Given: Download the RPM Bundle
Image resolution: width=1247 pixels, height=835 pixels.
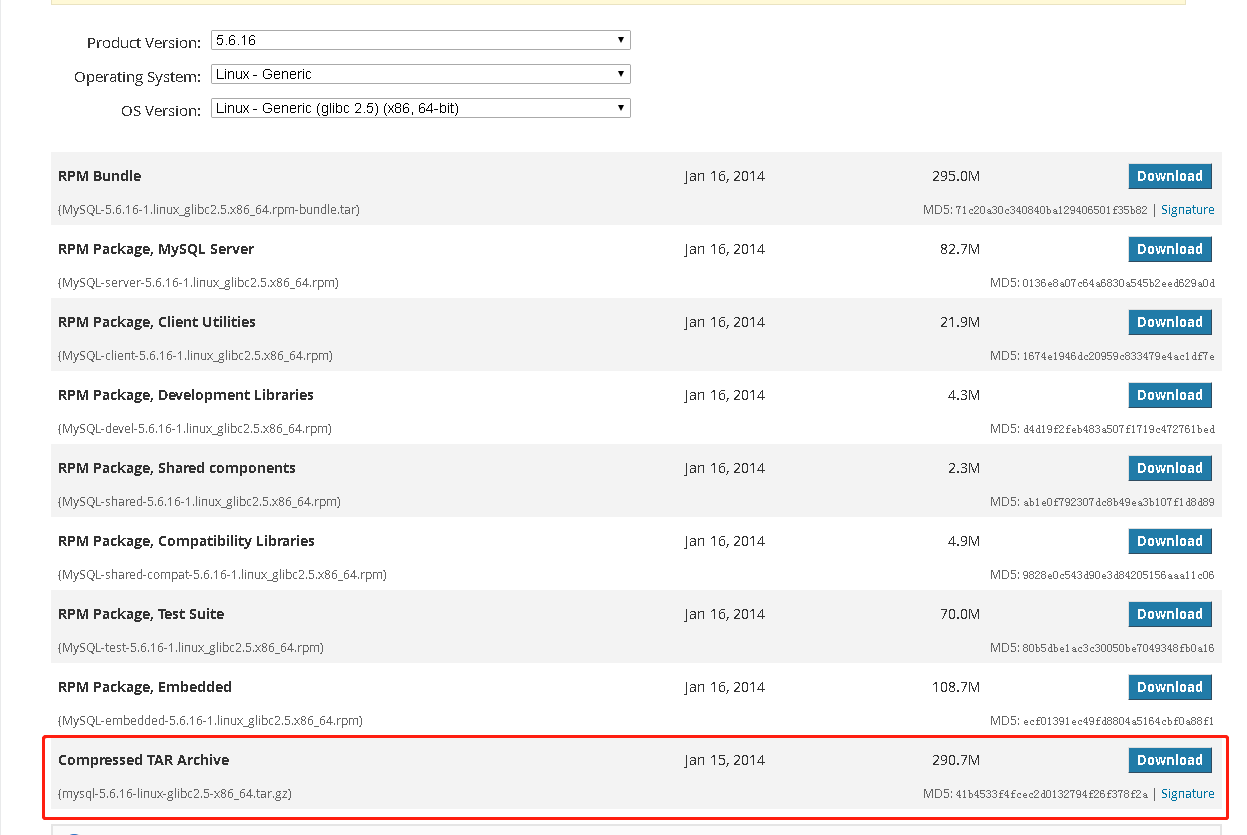Looking at the screenshot, I should (1170, 176).
